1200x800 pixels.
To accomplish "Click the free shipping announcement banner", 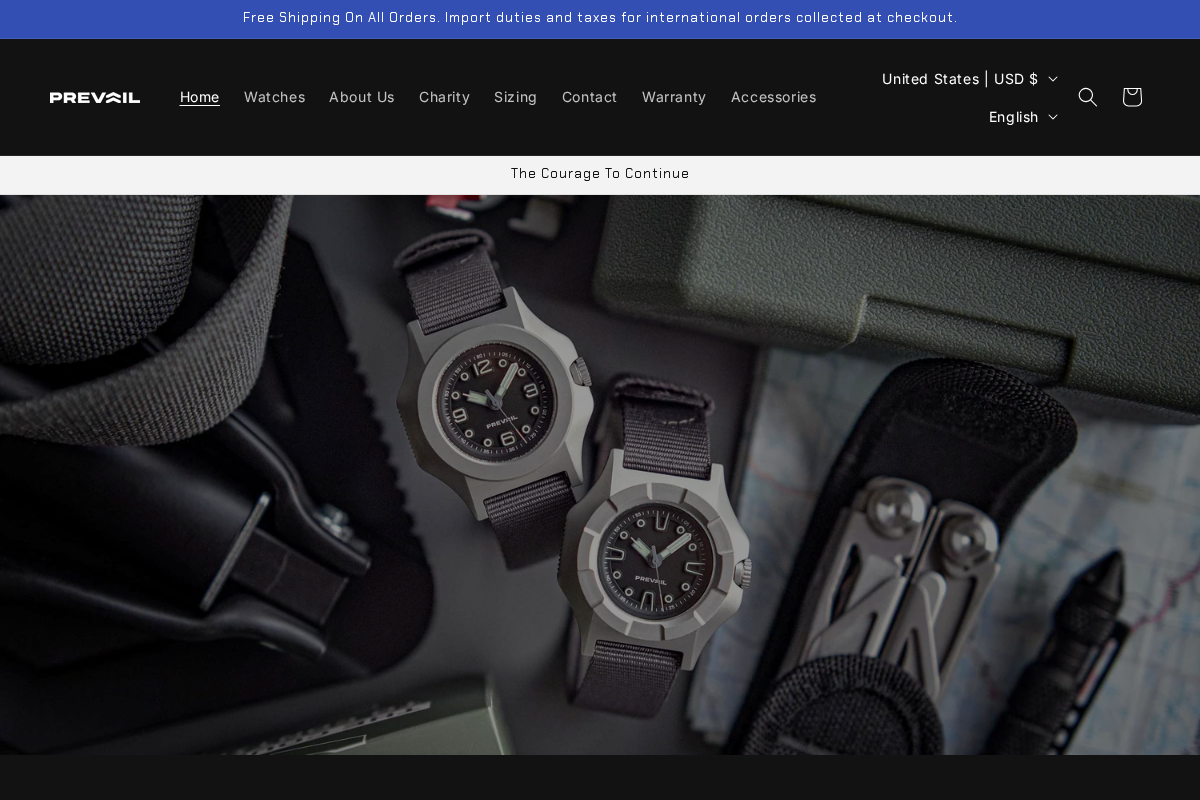I will click(x=600, y=17).
